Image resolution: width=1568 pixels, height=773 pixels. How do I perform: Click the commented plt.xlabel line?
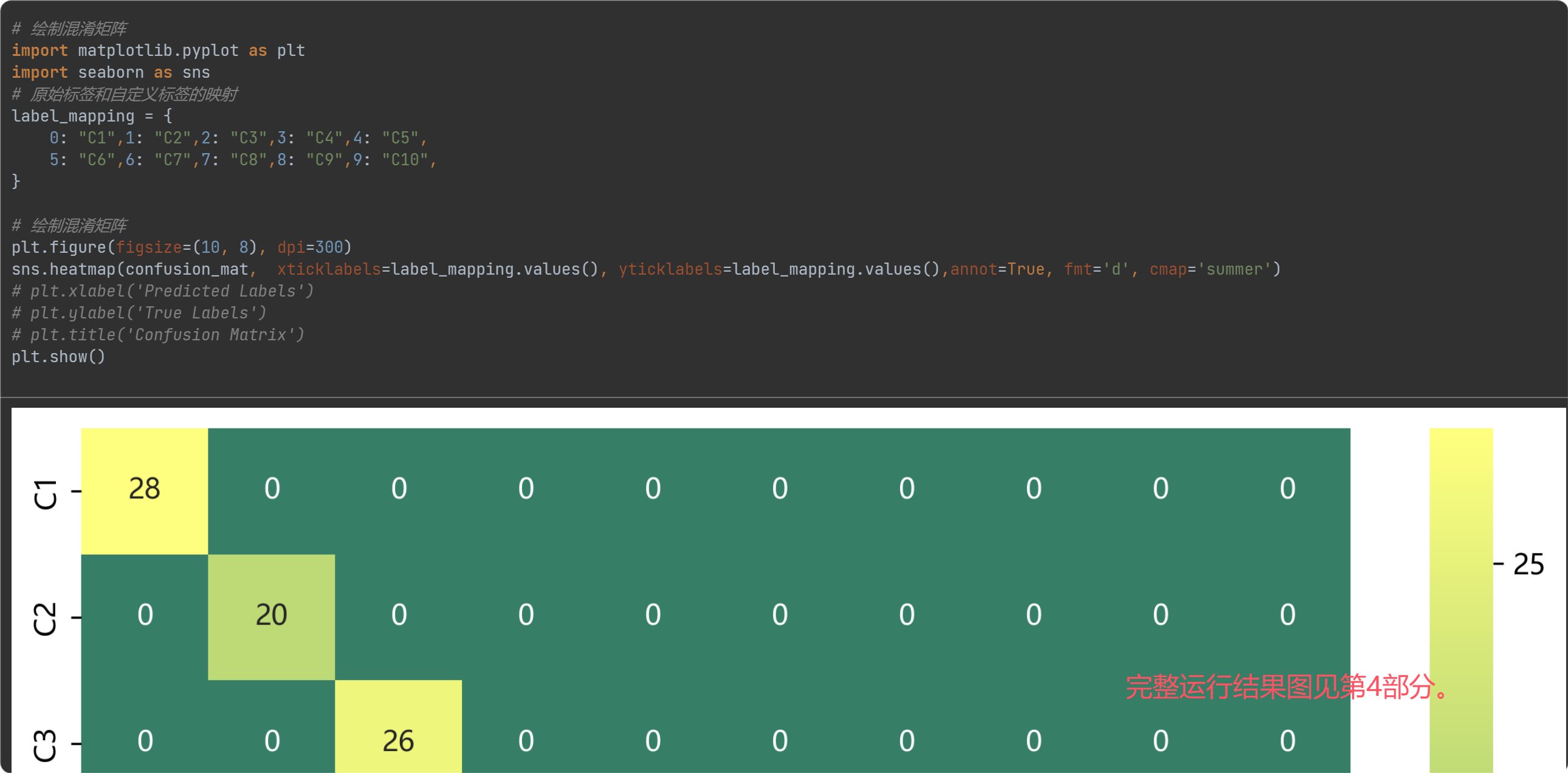click(163, 291)
